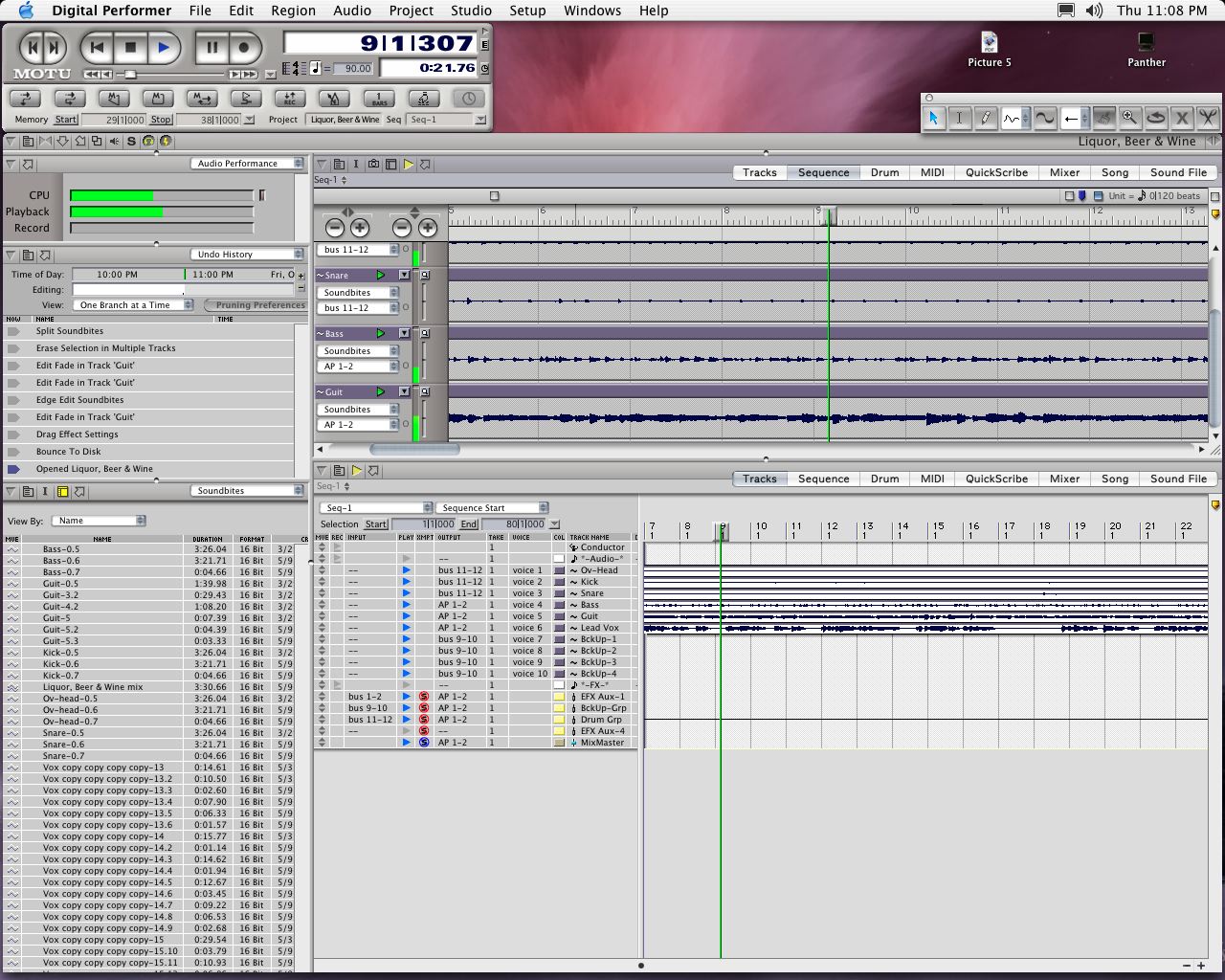Select the Scissors tool
1225x980 pixels.
1208,118
